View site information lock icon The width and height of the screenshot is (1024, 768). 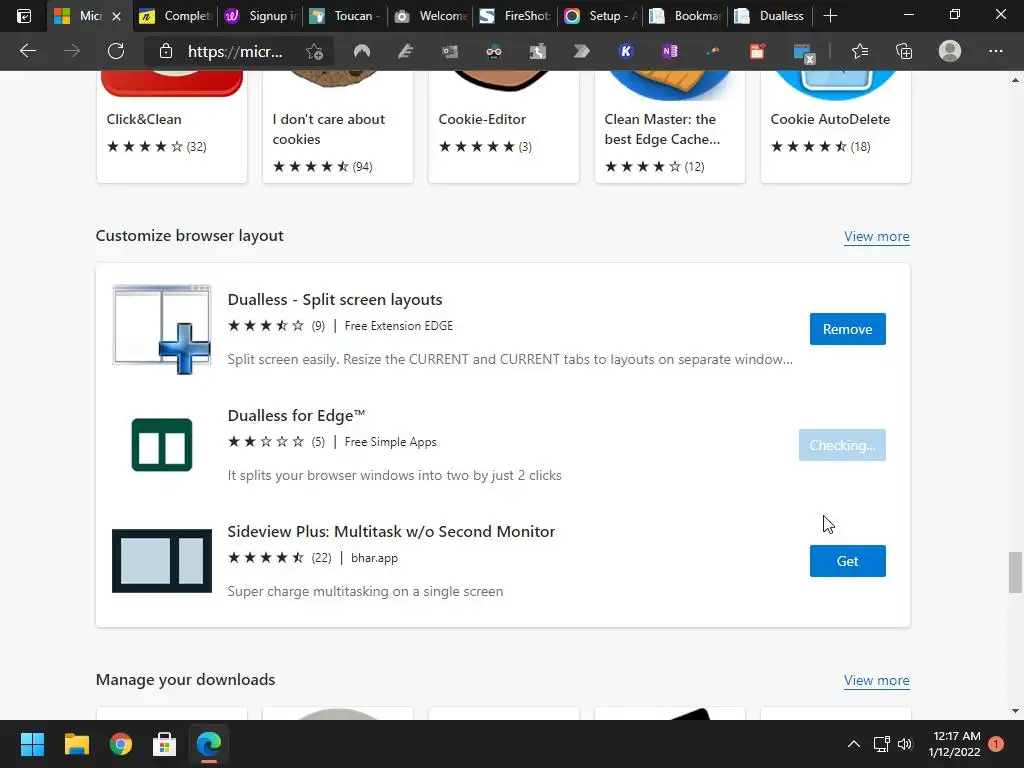(x=166, y=51)
